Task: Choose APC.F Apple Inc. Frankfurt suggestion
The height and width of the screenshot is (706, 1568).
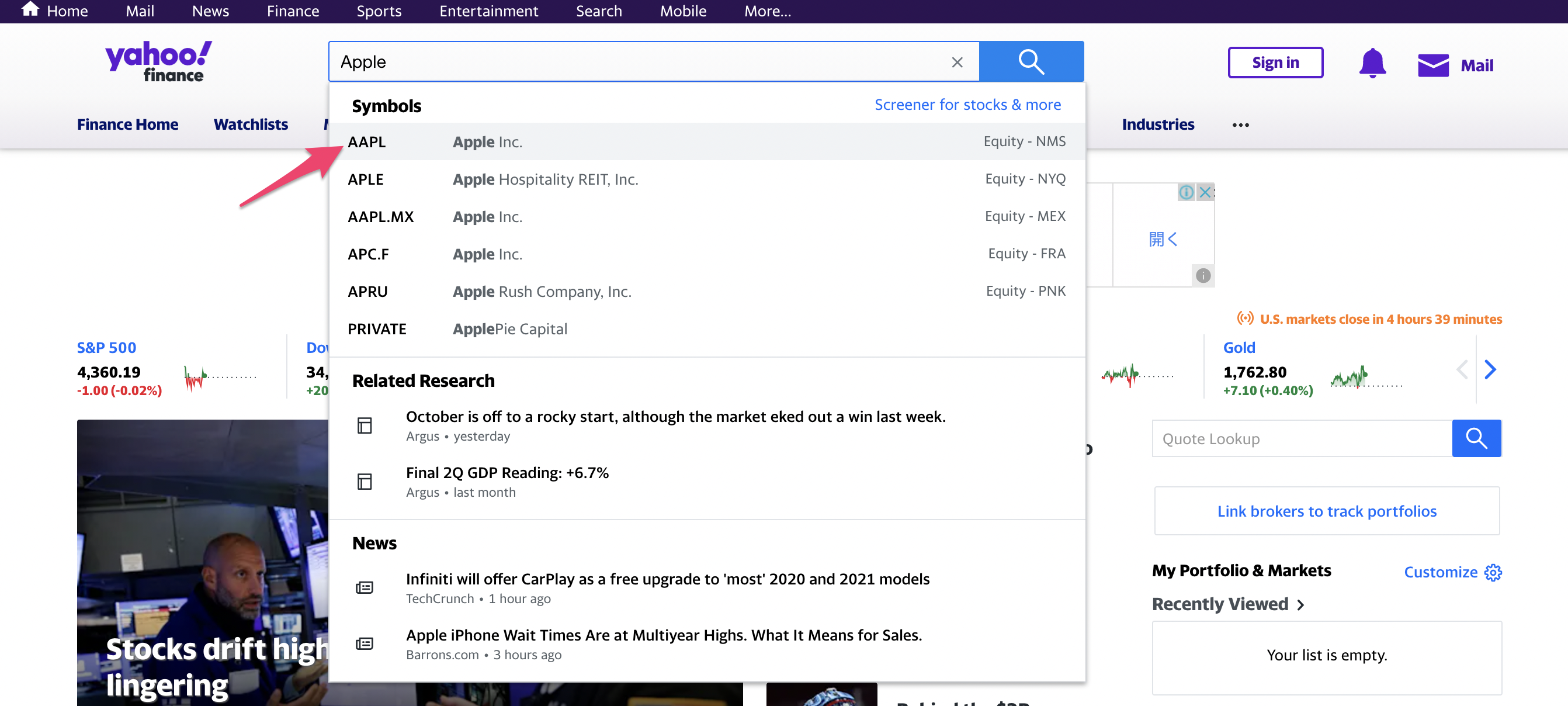Action: (x=707, y=254)
